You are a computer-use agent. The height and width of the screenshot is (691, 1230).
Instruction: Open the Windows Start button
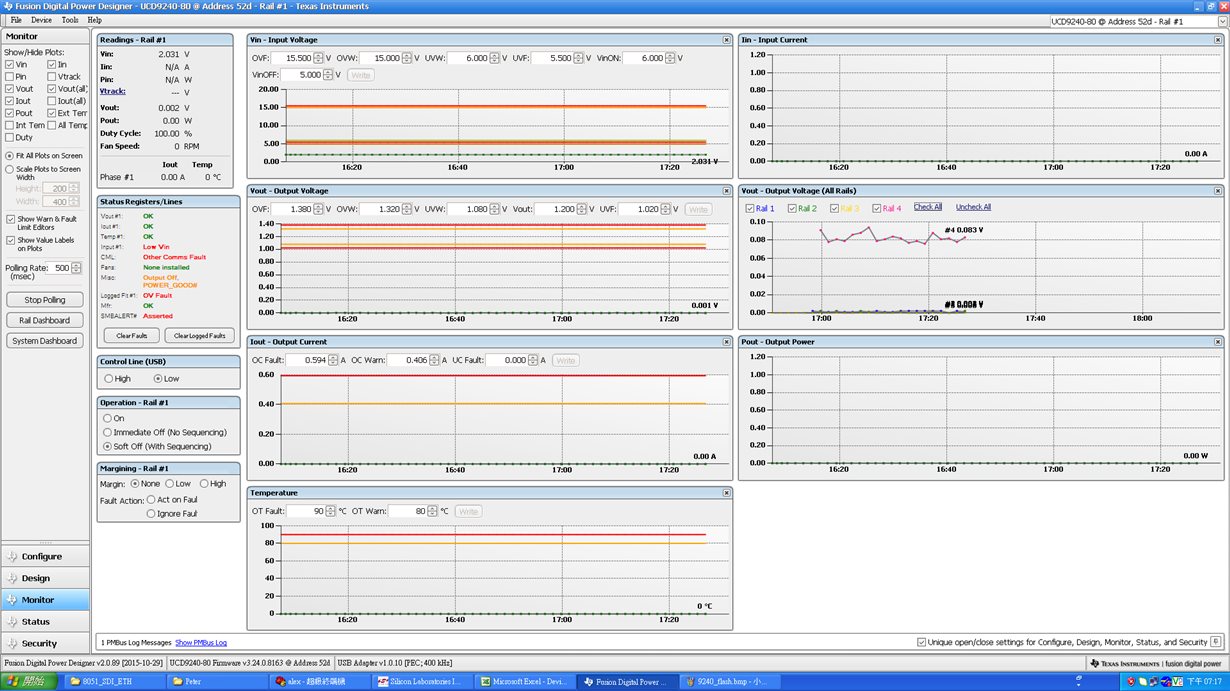tap(30, 681)
